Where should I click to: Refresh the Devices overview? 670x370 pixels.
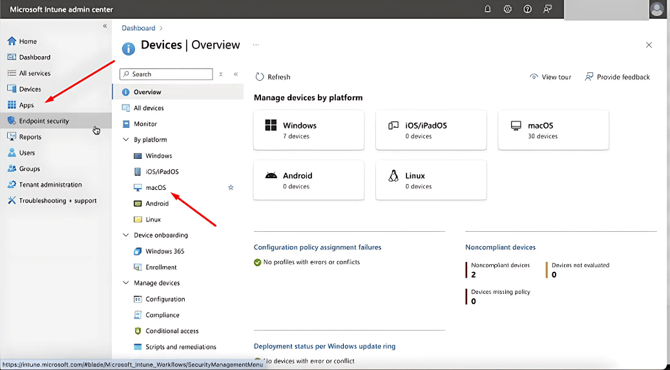coord(273,77)
